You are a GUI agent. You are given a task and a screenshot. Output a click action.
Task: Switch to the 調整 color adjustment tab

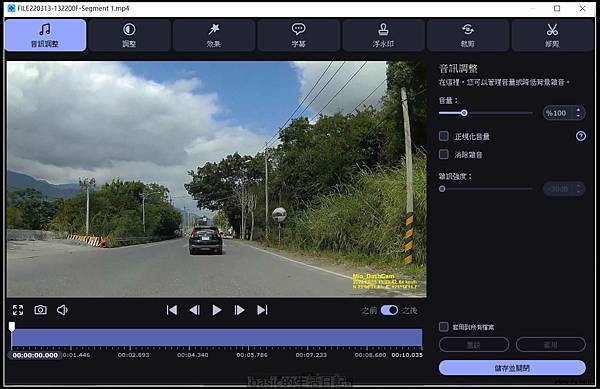(129, 35)
